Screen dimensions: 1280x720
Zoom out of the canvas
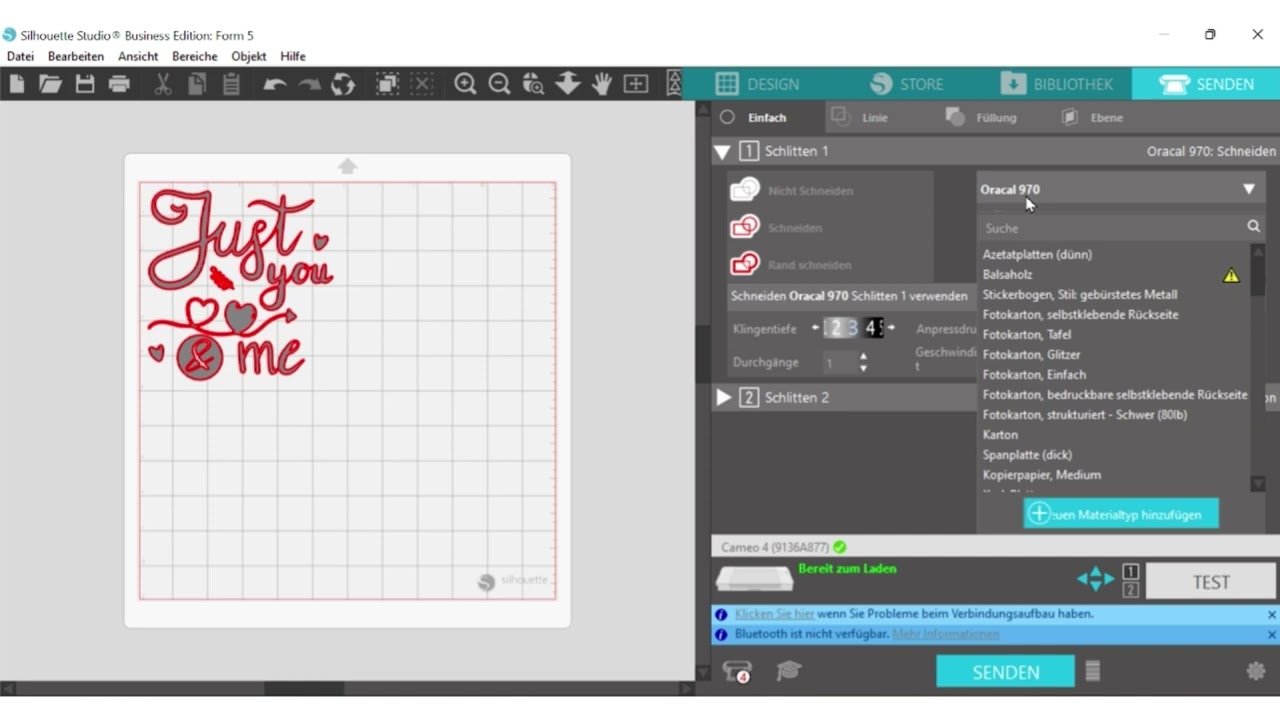(499, 84)
